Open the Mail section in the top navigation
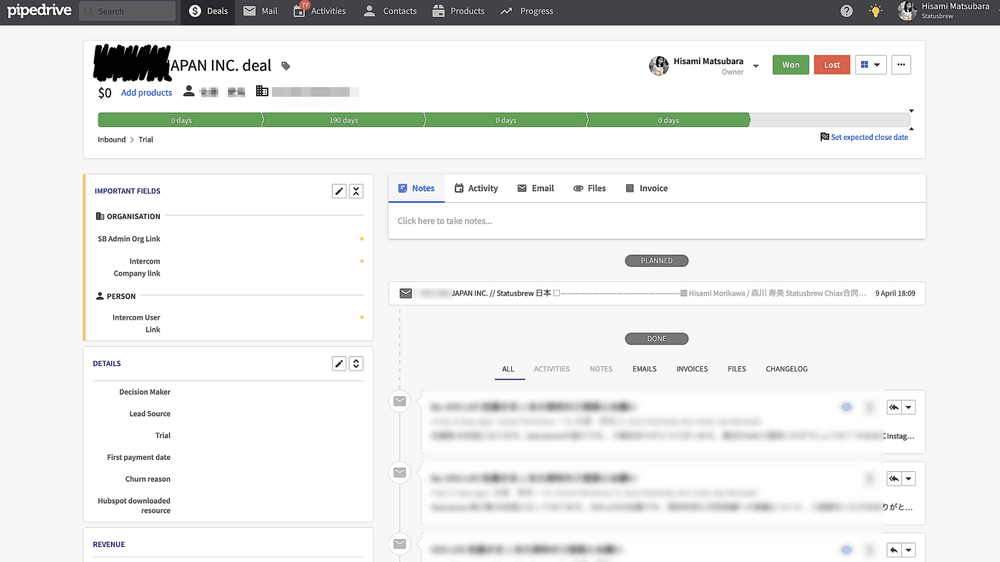 [261, 11]
